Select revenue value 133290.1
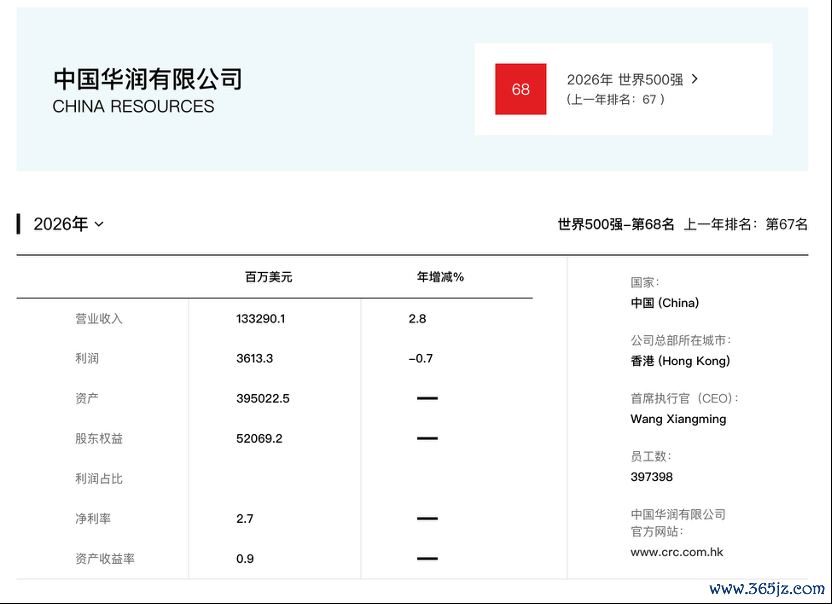Image resolution: width=832 pixels, height=604 pixels. [261, 318]
